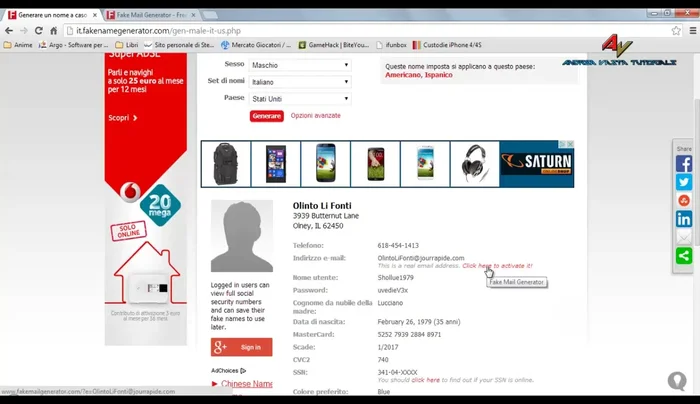The width and height of the screenshot is (700, 404).
Task: Open the Paese country dropdown
Action: (301, 99)
